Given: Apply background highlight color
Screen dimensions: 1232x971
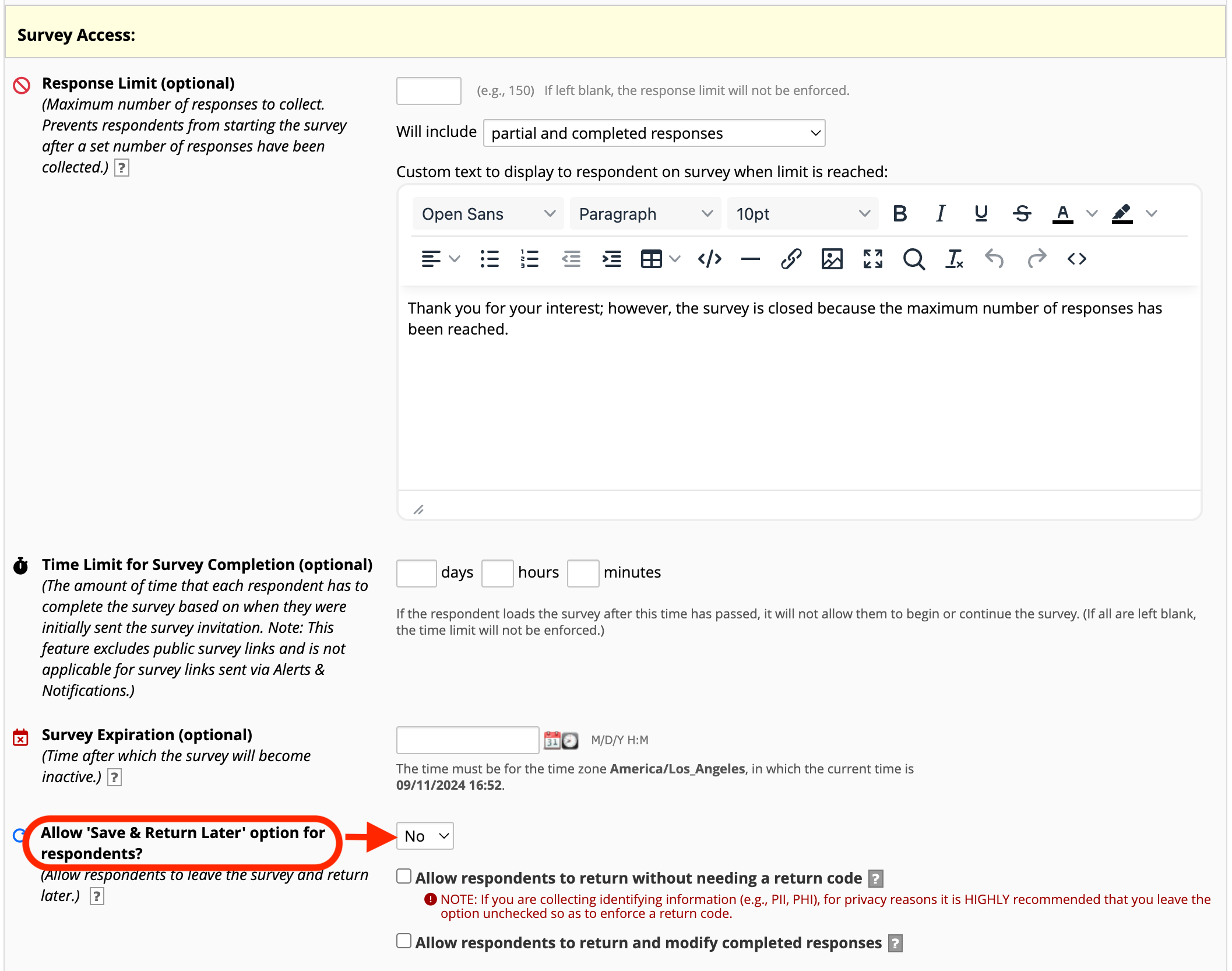Looking at the screenshot, I should tap(1122, 214).
